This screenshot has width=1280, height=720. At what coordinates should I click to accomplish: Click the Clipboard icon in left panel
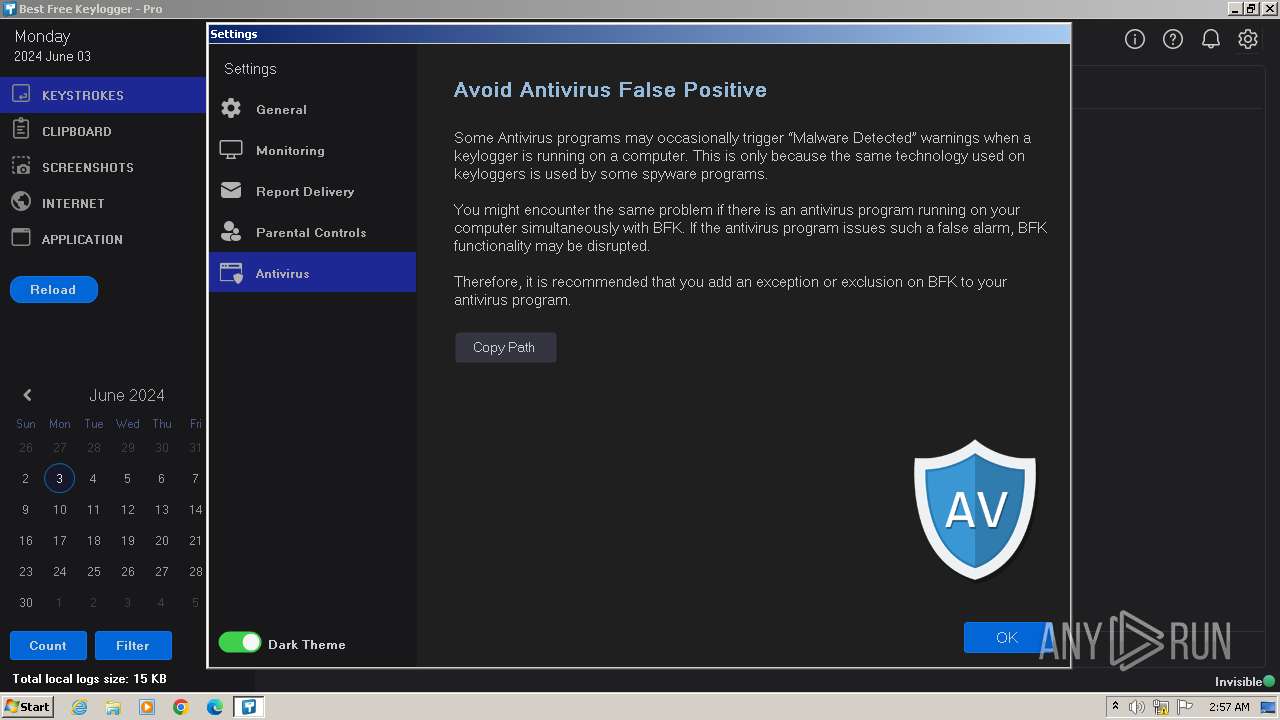(21, 130)
